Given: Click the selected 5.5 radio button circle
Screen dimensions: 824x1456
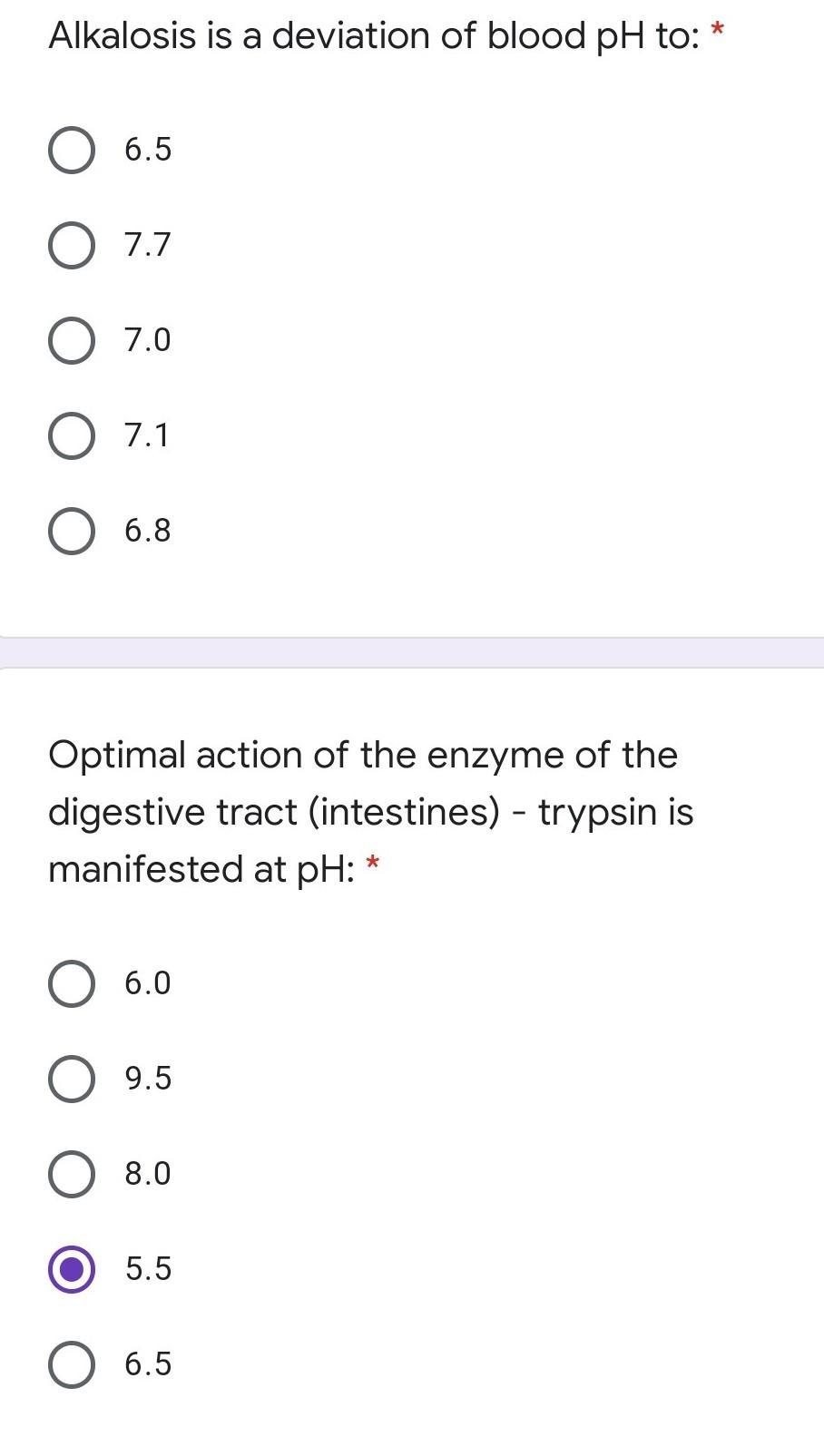Looking at the screenshot, I should [x=71, y=1269].
